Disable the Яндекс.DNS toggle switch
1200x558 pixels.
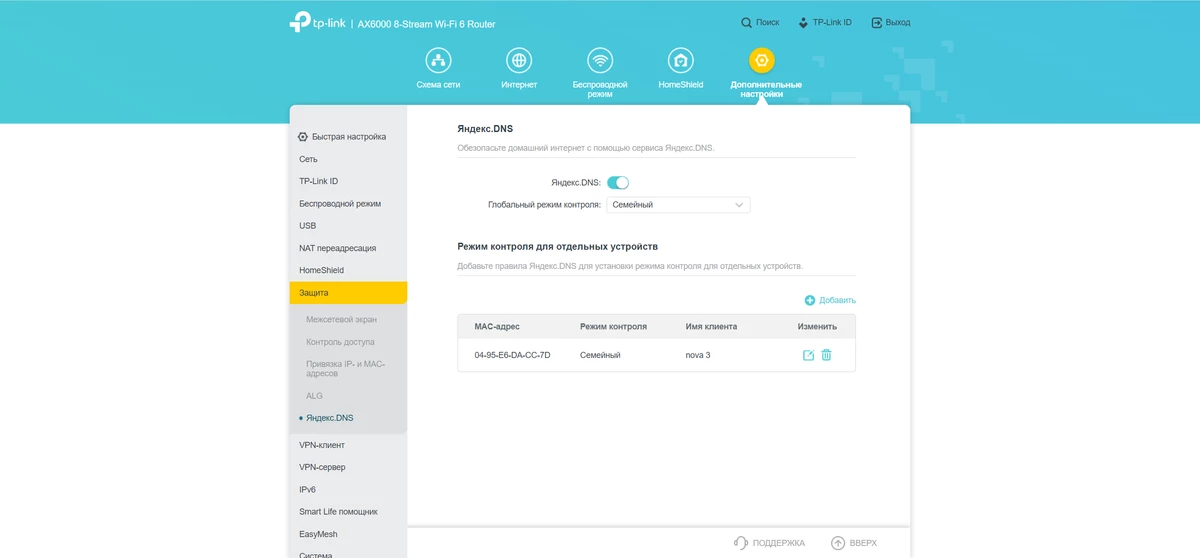click(x=618, y=182)
